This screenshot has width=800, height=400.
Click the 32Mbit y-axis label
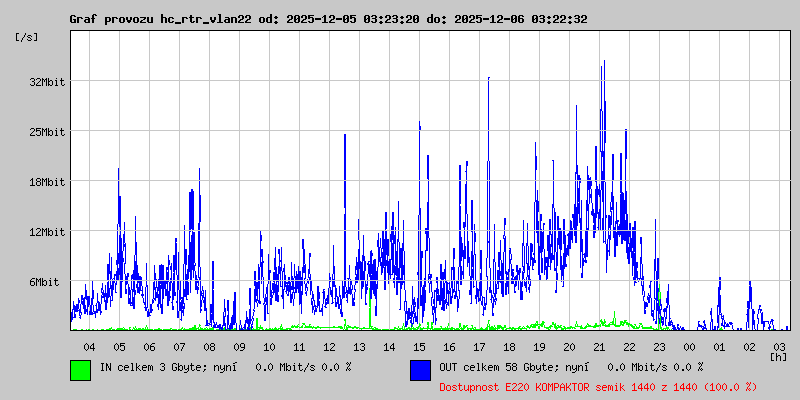point(47,82)
